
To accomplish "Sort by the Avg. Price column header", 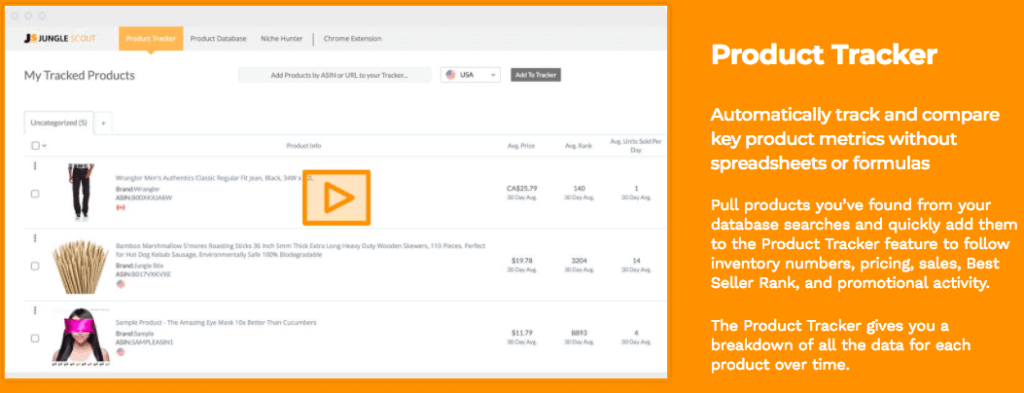I will click(520, 146).
